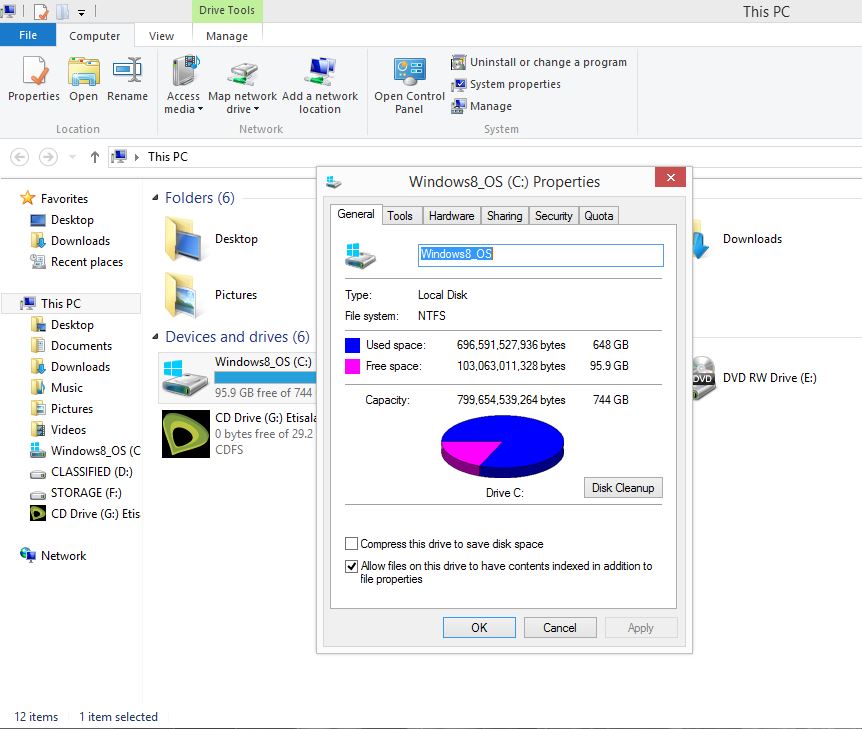Screen dimensions: 862x729
Task: Click the drive label text field
Action: coord(540,255)
